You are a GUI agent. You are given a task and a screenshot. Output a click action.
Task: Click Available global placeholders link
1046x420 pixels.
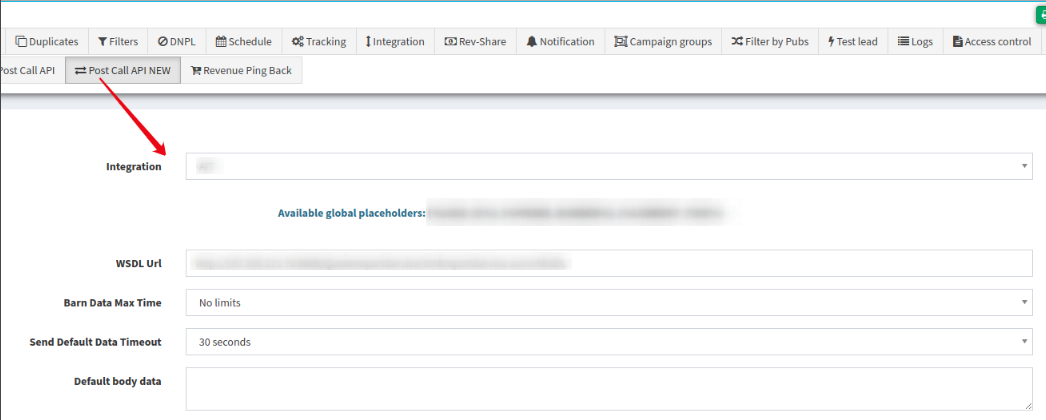351,213
